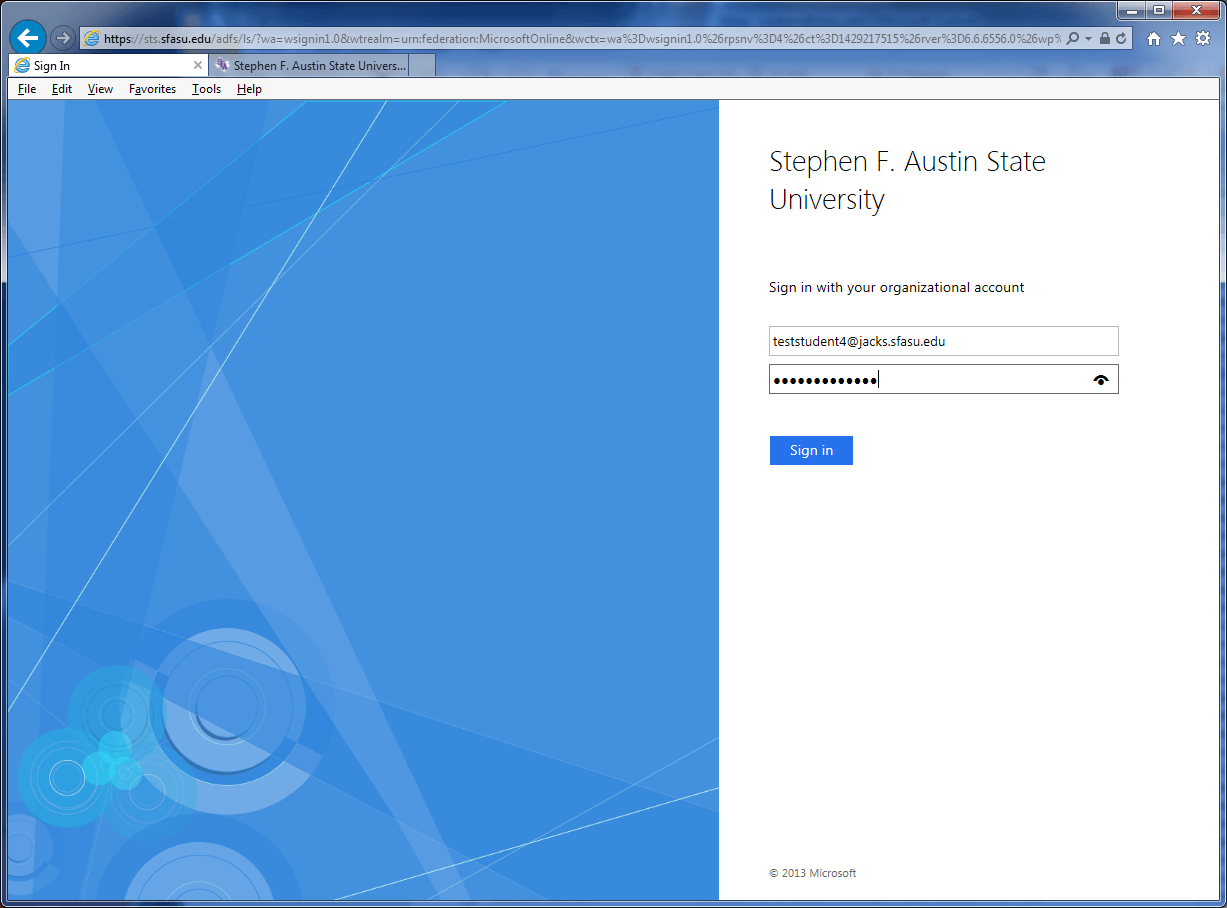Switch to Stephen F. Austin State University tab
Screen dimensions: 1227x908
coord(310,66)
